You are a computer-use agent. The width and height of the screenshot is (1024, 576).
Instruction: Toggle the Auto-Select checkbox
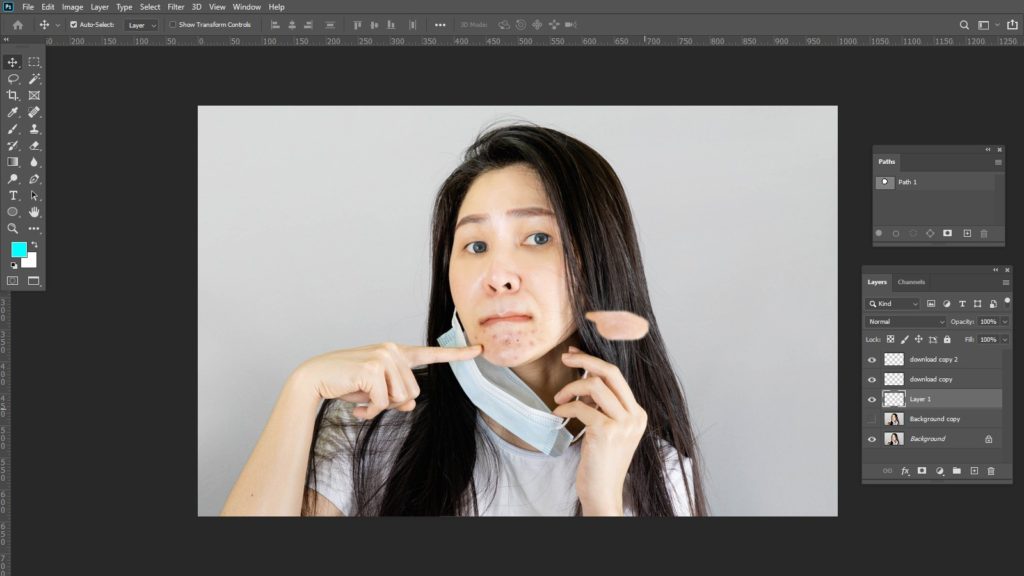click(x=73, y=25)
